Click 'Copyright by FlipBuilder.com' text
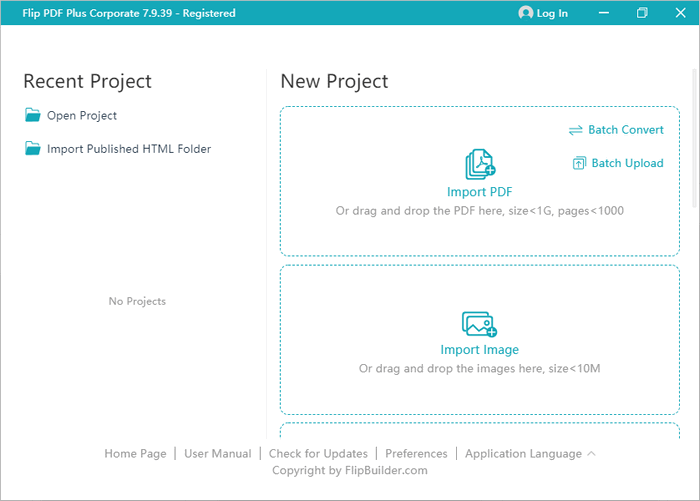Viewport: 700px width, 501px height. coord(350,471)
